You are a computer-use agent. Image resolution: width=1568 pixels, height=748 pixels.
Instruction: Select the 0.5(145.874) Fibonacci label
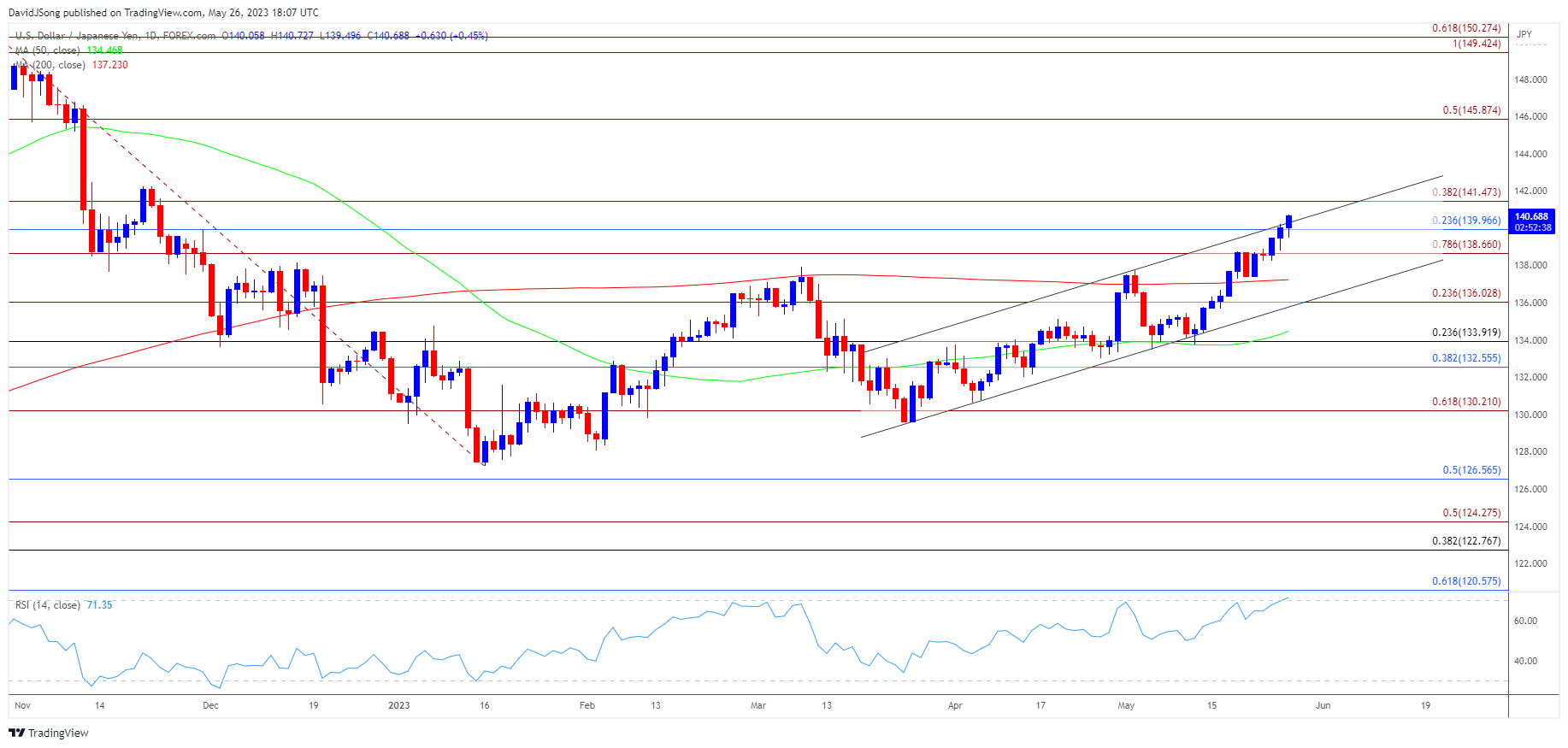click(1471, 110)
